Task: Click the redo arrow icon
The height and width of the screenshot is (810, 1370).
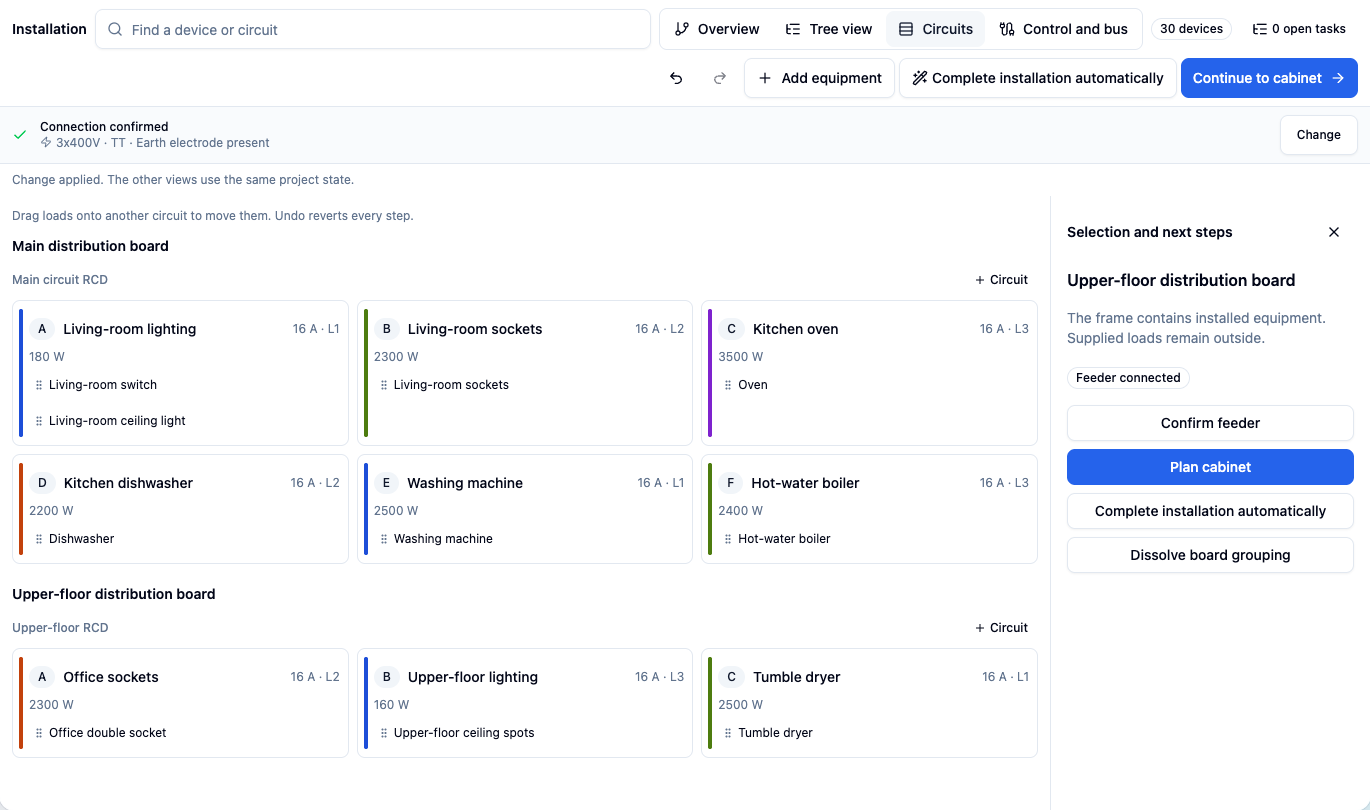Action: [720, 78]
